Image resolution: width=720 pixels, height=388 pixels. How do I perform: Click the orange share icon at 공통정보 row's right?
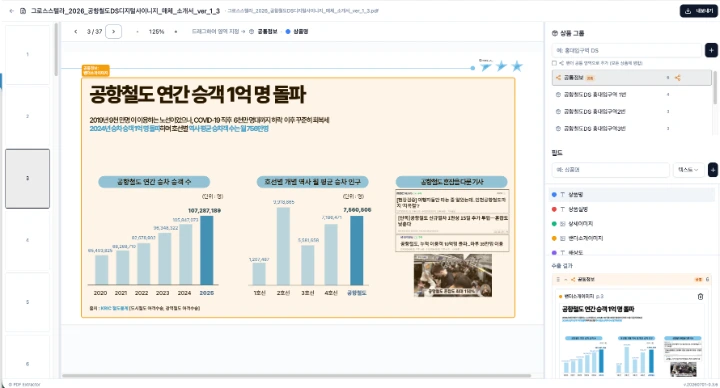[678, 78]
